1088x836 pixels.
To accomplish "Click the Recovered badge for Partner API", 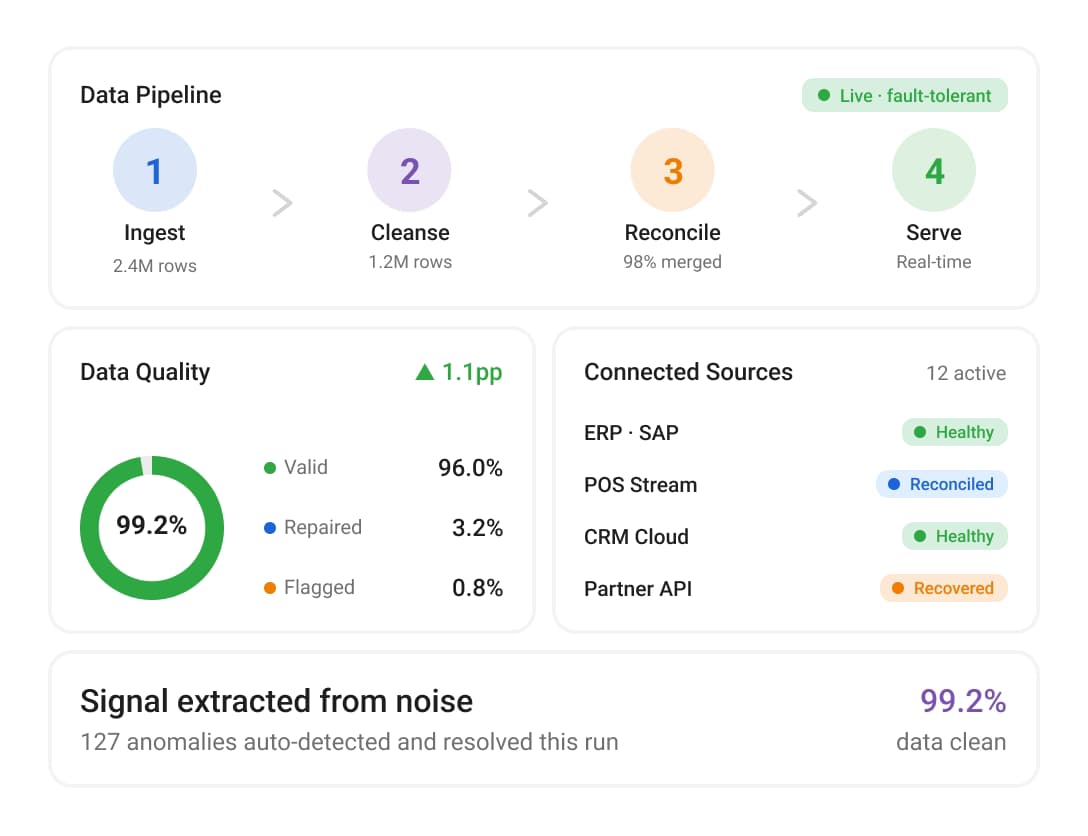I will point(944,588).
